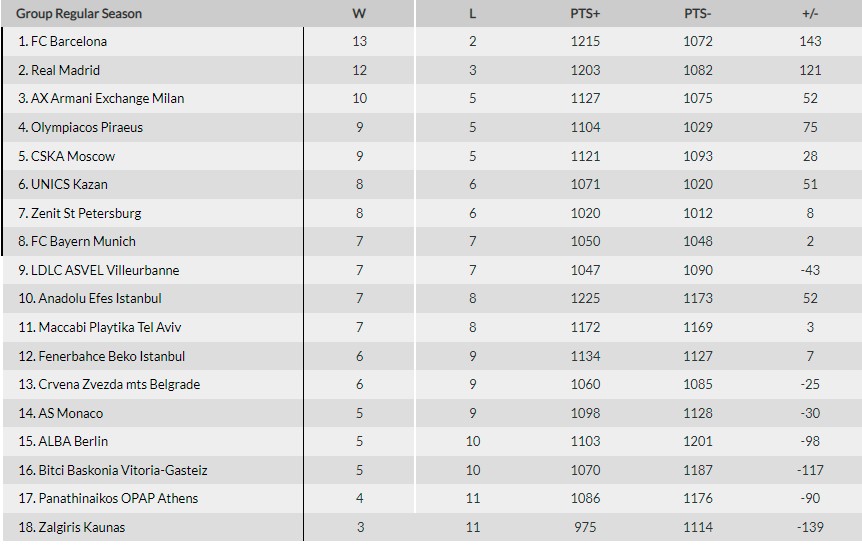Sort by the W column header

click(x=359, y=14)
